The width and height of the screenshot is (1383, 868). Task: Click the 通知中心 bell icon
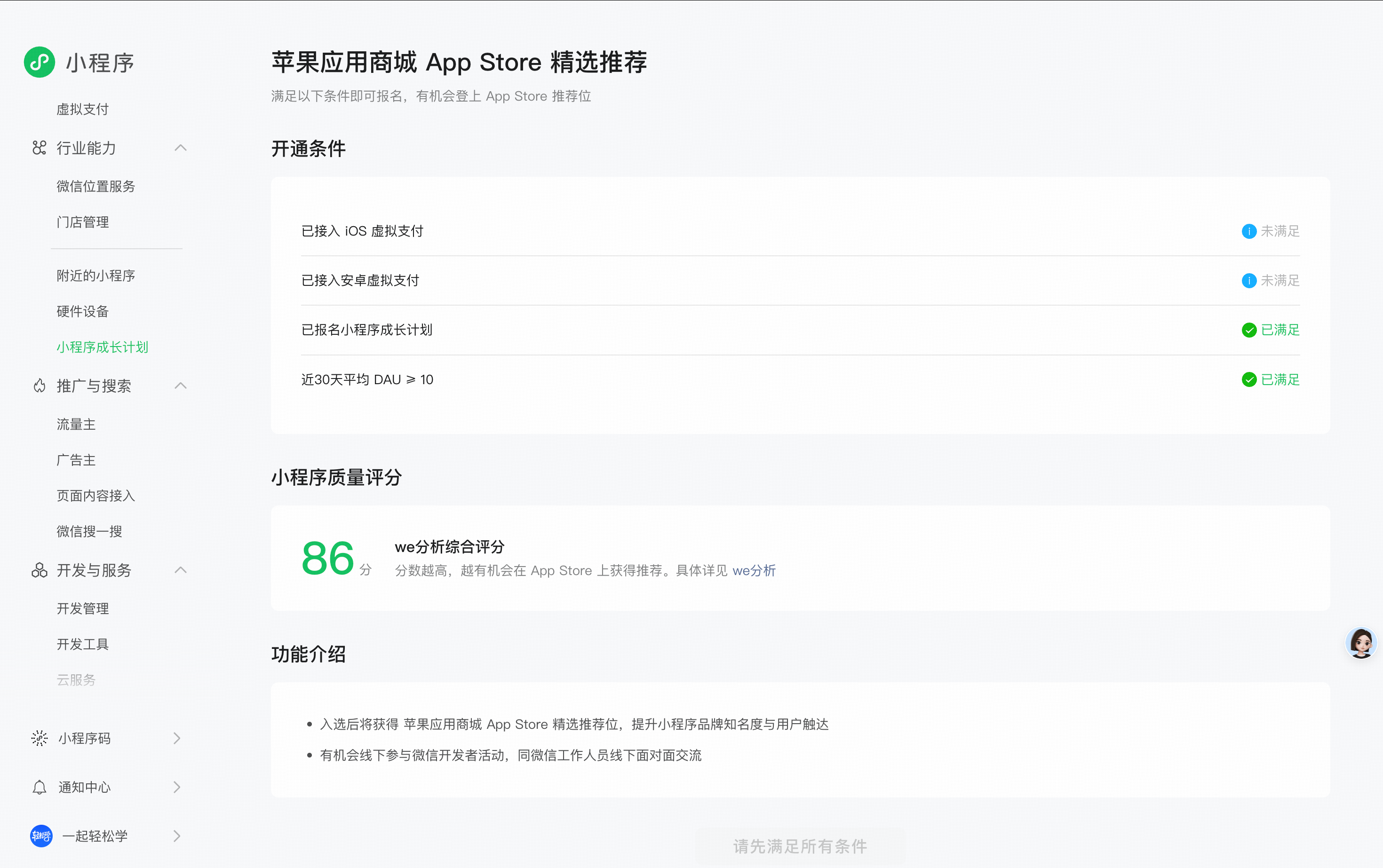(39, 787)
